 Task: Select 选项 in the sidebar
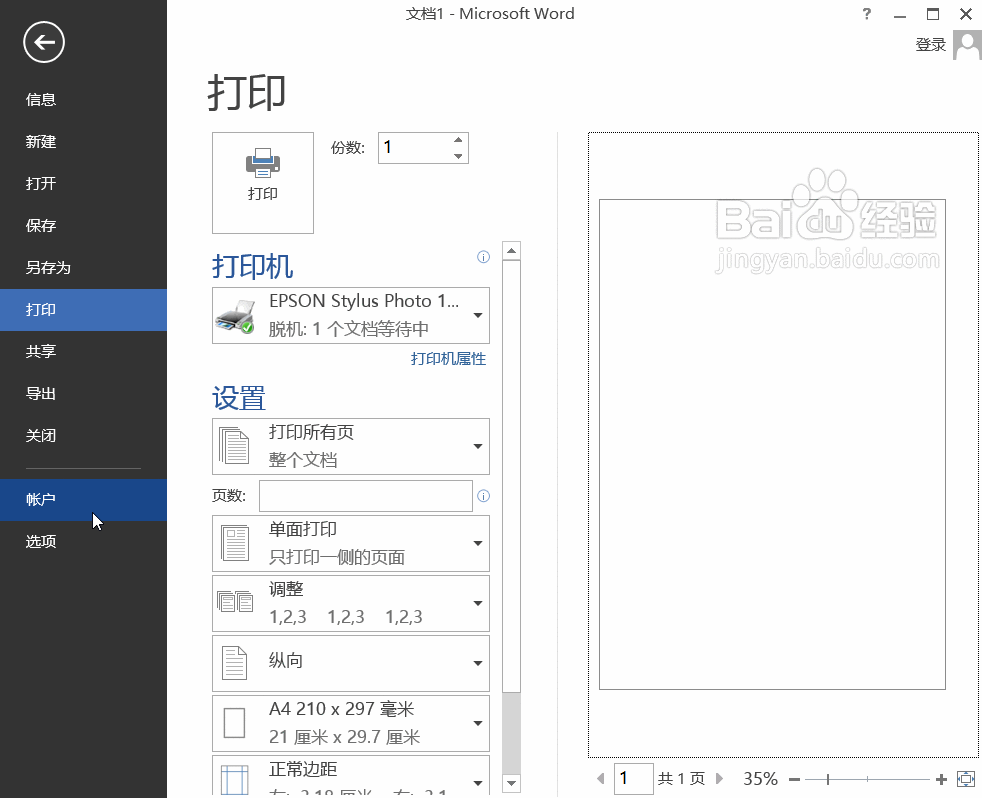pyautogui.click(x=83, y=541)
